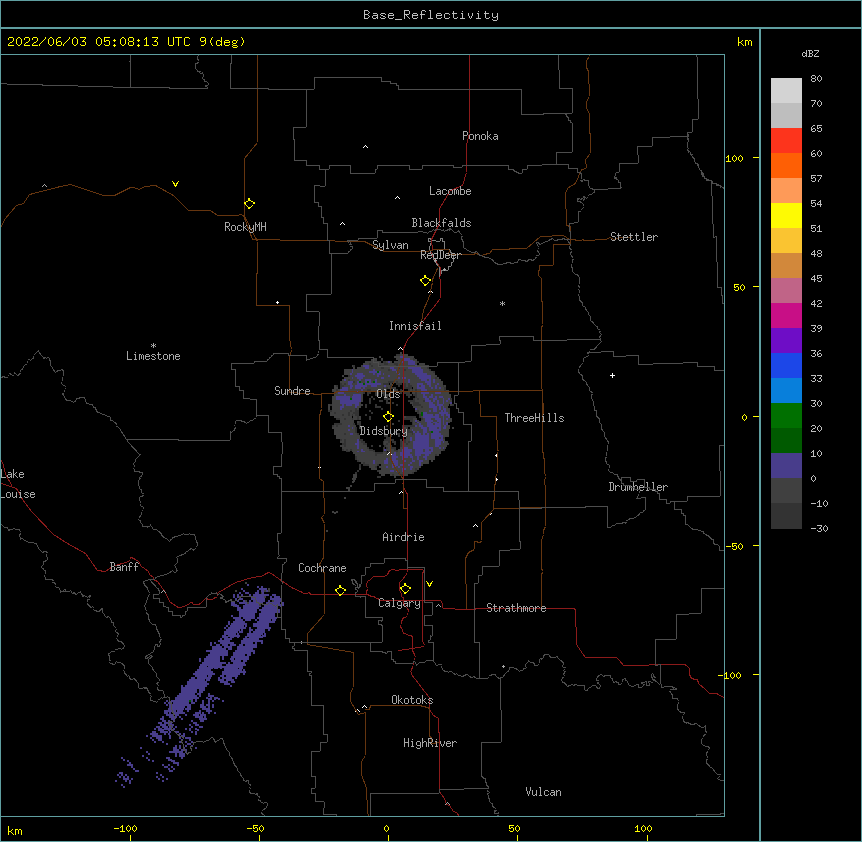This screenshot has width=862, height=842.
Task: Click the white plus marker west of Drumheller
Action: pos(612,375)
